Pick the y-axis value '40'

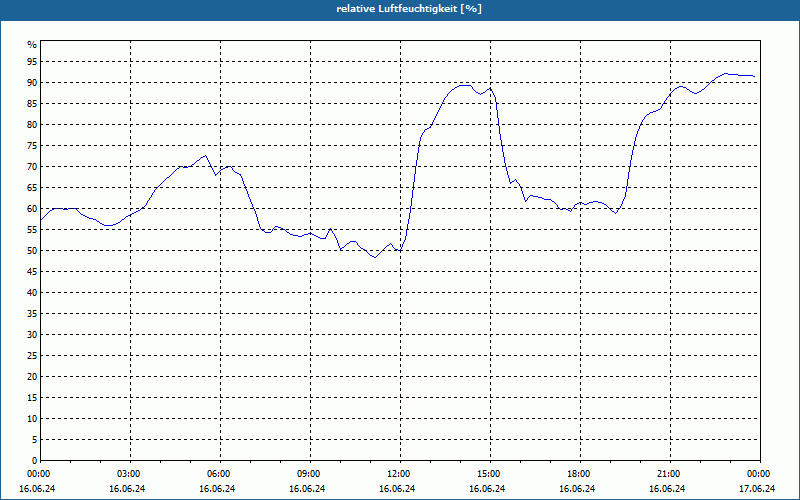(x=32, y=293)
